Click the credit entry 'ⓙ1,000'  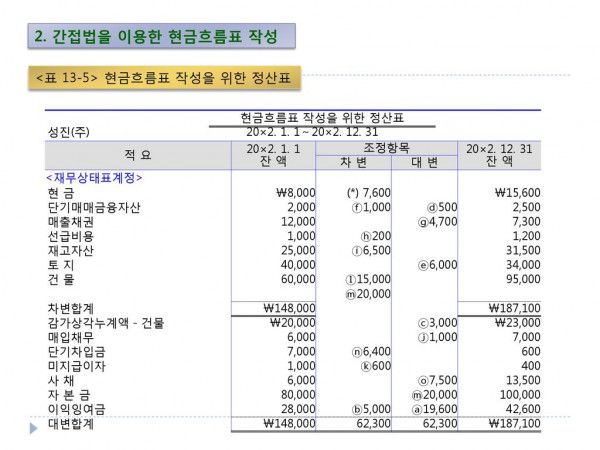(x=438, y=337)
